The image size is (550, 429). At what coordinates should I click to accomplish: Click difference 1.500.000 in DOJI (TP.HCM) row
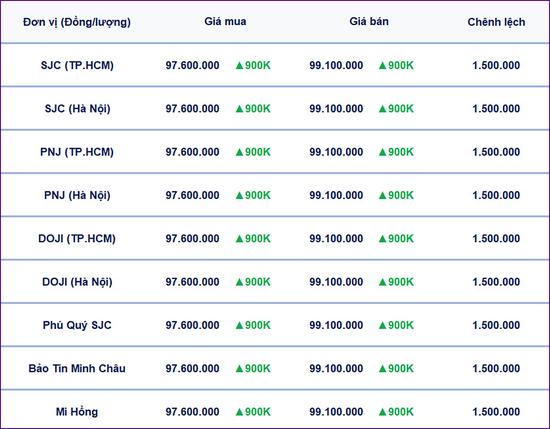(496, 239)
